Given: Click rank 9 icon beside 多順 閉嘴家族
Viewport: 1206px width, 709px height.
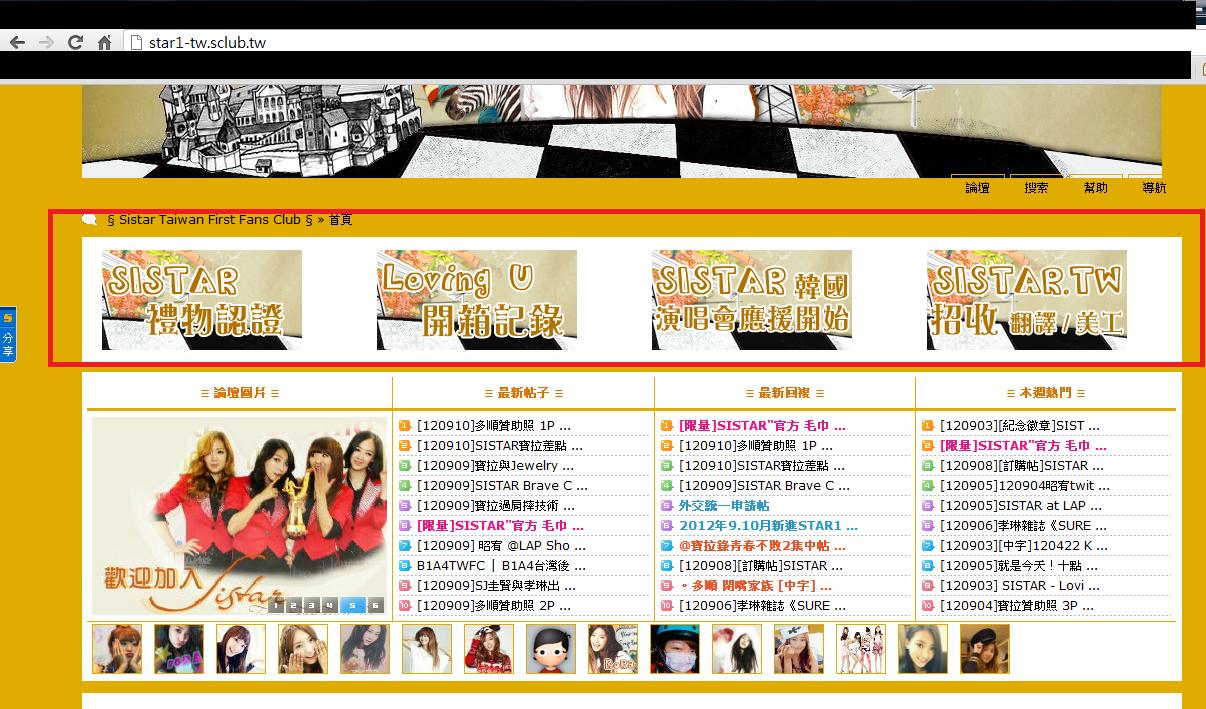Looking at the screenshot, I should (666, 586).
